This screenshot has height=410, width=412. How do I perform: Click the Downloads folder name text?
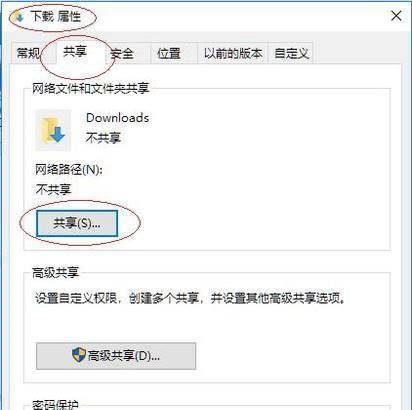tap(117, 118)
